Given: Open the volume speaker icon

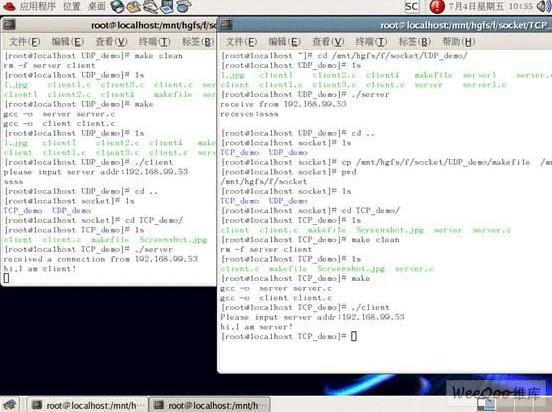Looking at the screenshot, I should [544, 6].
